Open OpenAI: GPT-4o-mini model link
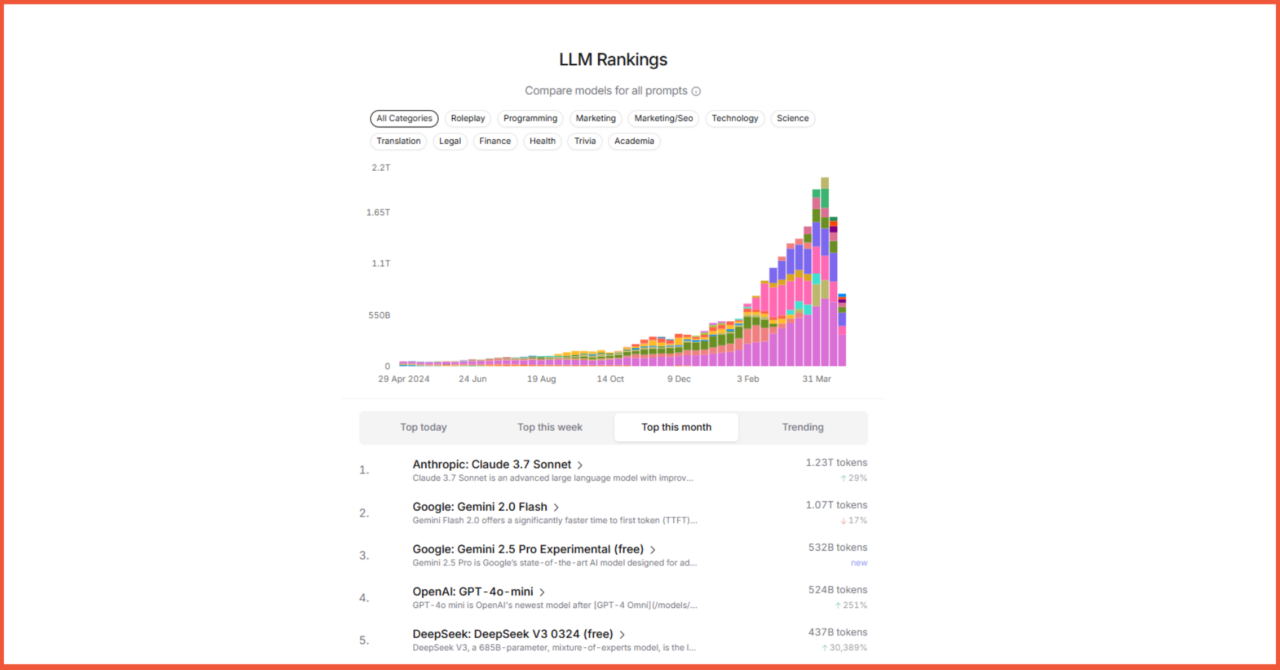The image size is (1280, 670). point(473,592)
